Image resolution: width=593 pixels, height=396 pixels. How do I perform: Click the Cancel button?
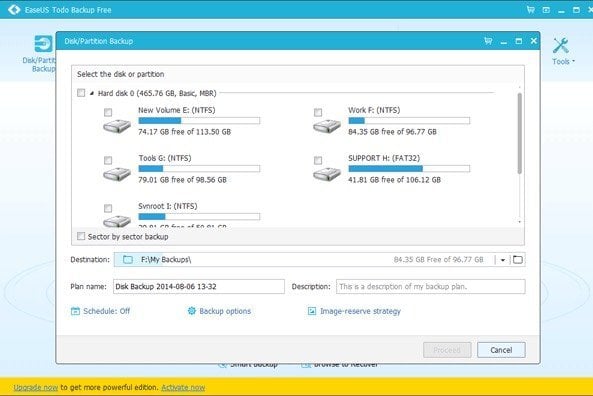coord(501,350)
